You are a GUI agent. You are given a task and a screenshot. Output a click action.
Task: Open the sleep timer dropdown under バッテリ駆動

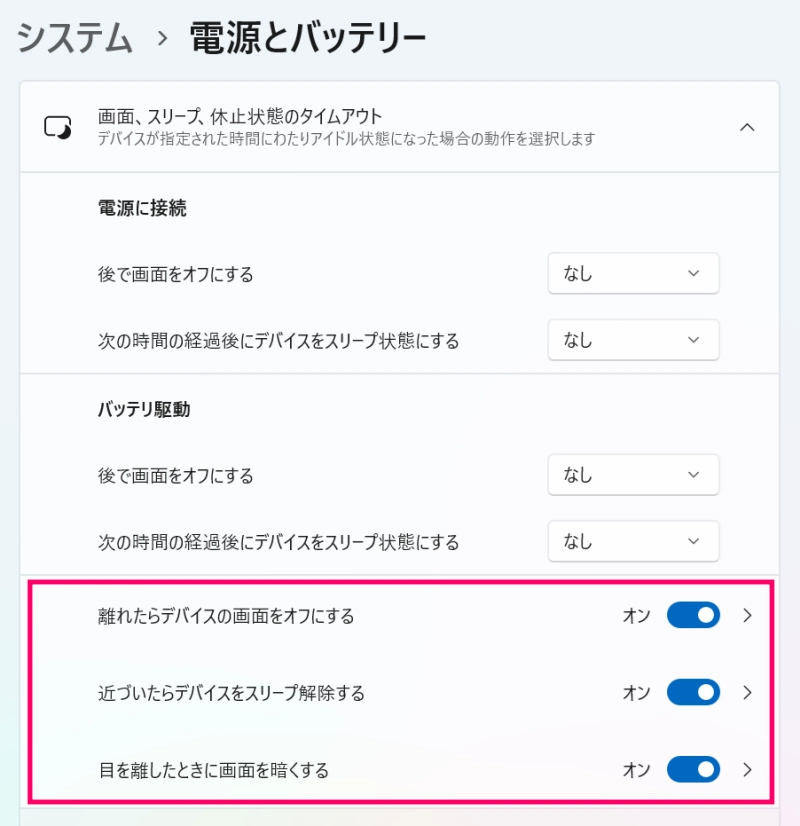point(633,541)
